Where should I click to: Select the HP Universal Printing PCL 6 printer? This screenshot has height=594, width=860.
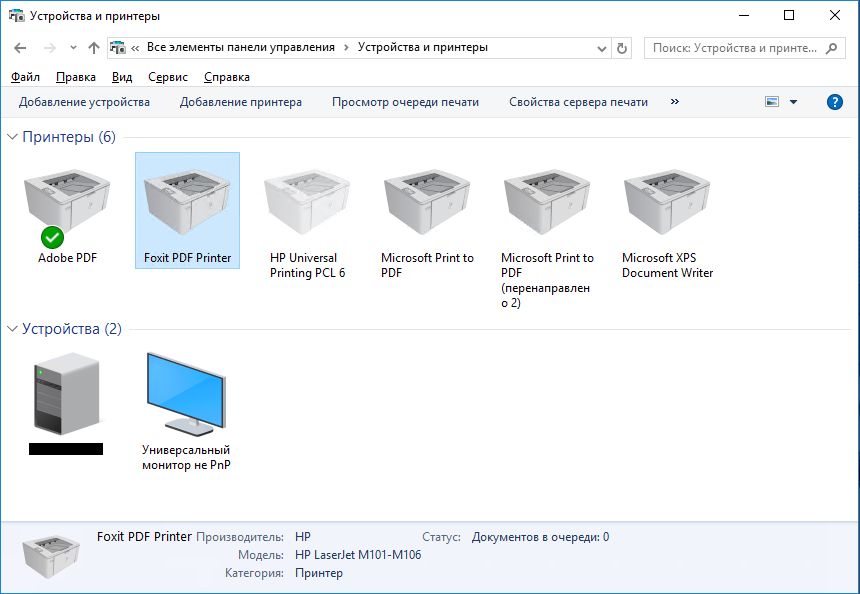coord(307,217)
